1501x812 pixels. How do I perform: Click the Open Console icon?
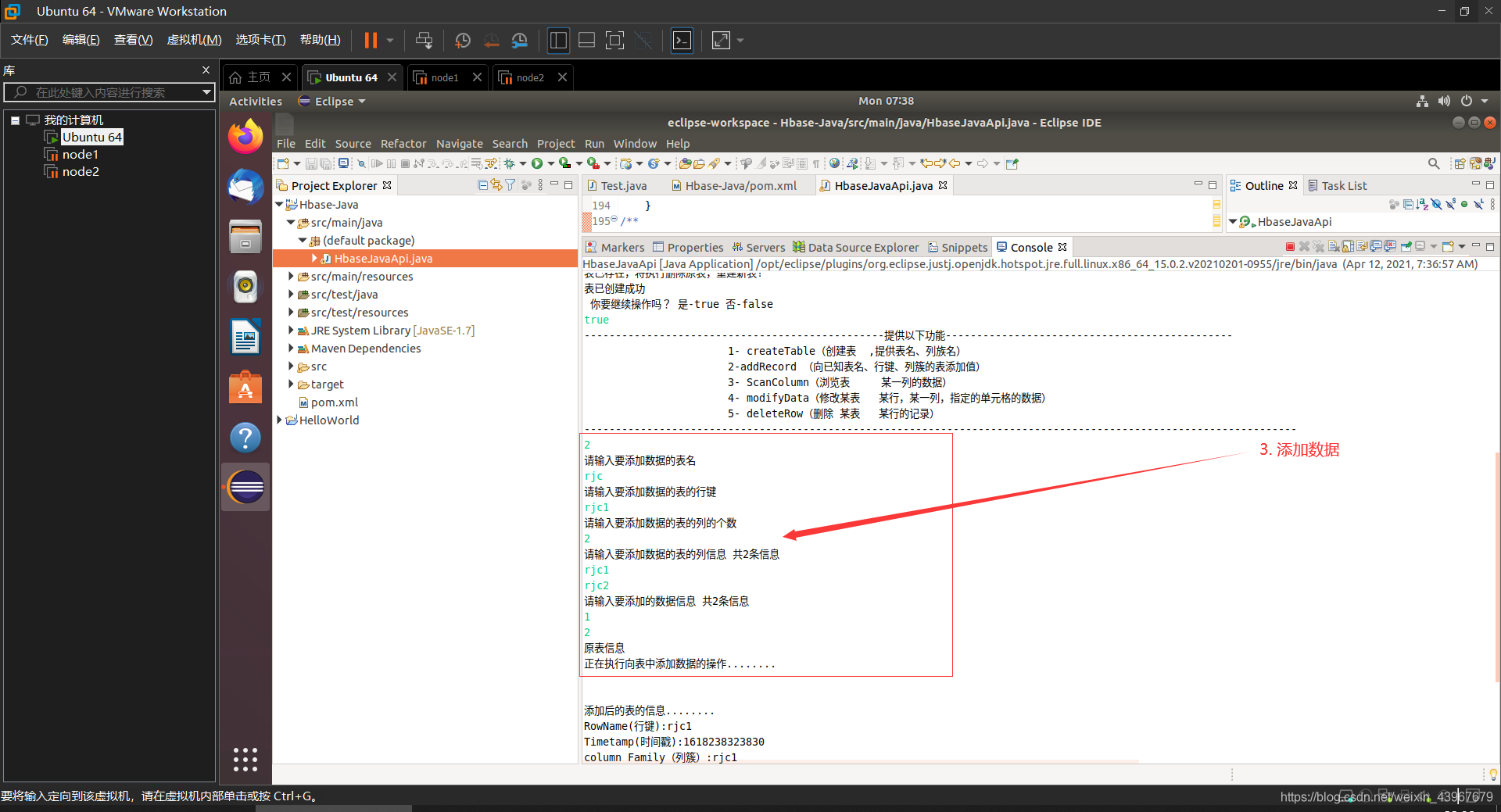pos(1447,247)
